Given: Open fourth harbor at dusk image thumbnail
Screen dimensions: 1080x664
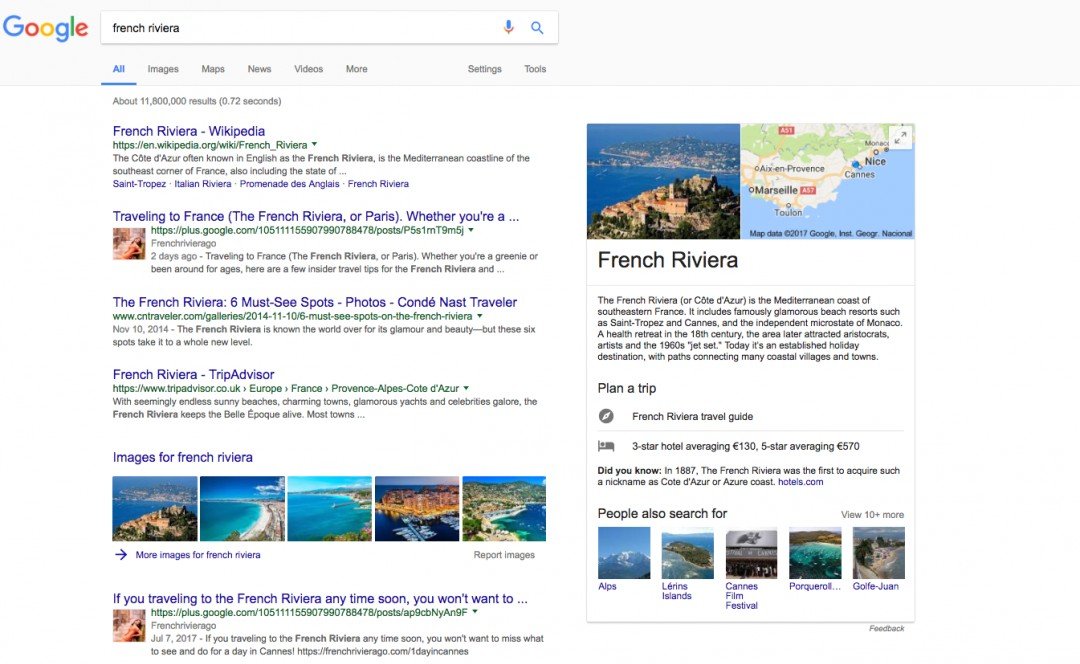Looking at the screenshot, I should coord(417,508).
